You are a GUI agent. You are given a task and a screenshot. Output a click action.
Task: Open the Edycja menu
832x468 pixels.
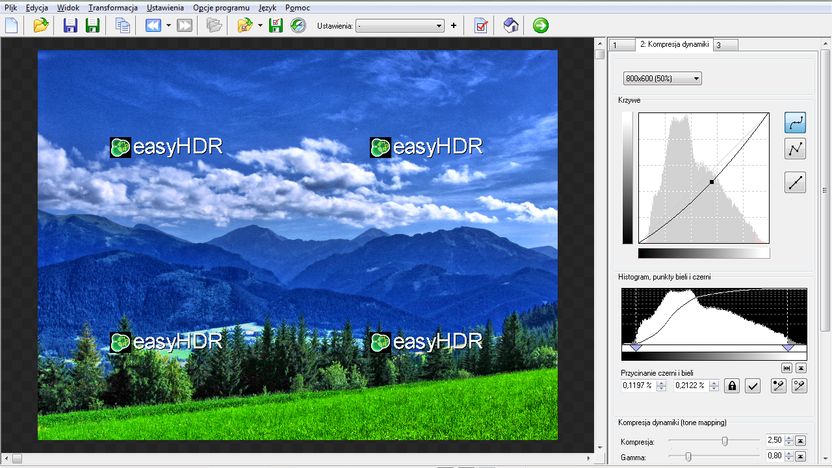click(37, 8)
